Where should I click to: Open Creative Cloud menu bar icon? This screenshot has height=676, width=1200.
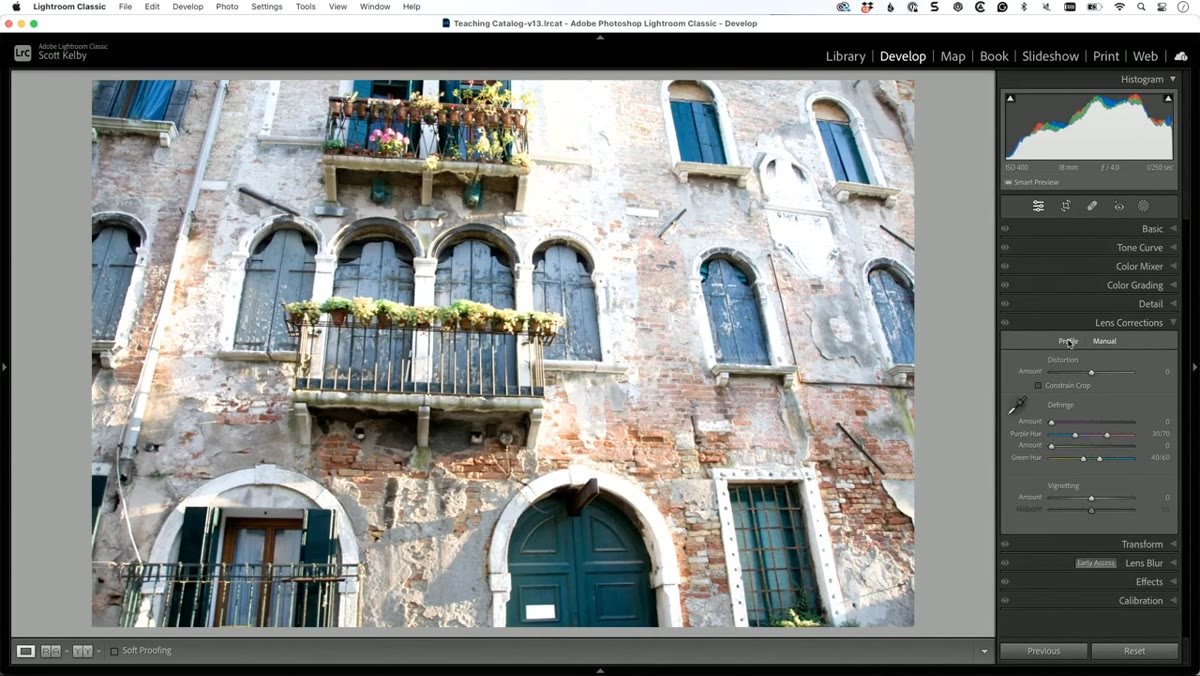(x=843, y=7)
